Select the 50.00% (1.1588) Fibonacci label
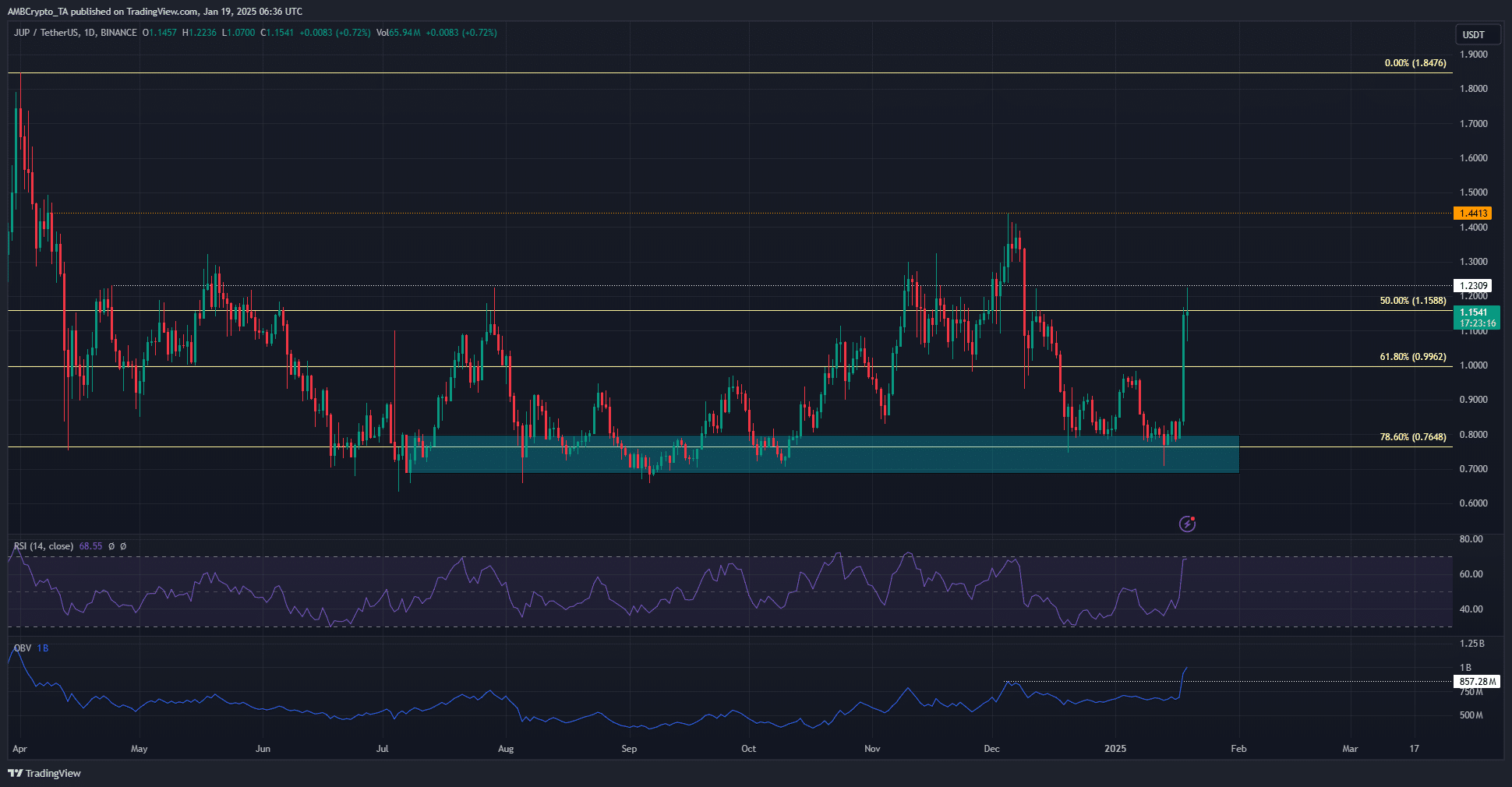 [x=1412, y=300]
